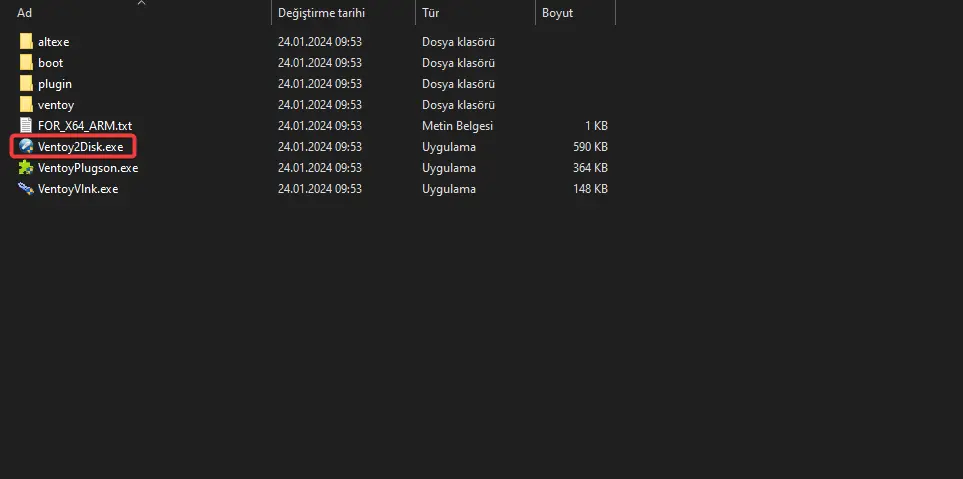This screenshot has height=479, width=963.
Task: Select the altexe folder icon
Action: [x=26, y=42]
